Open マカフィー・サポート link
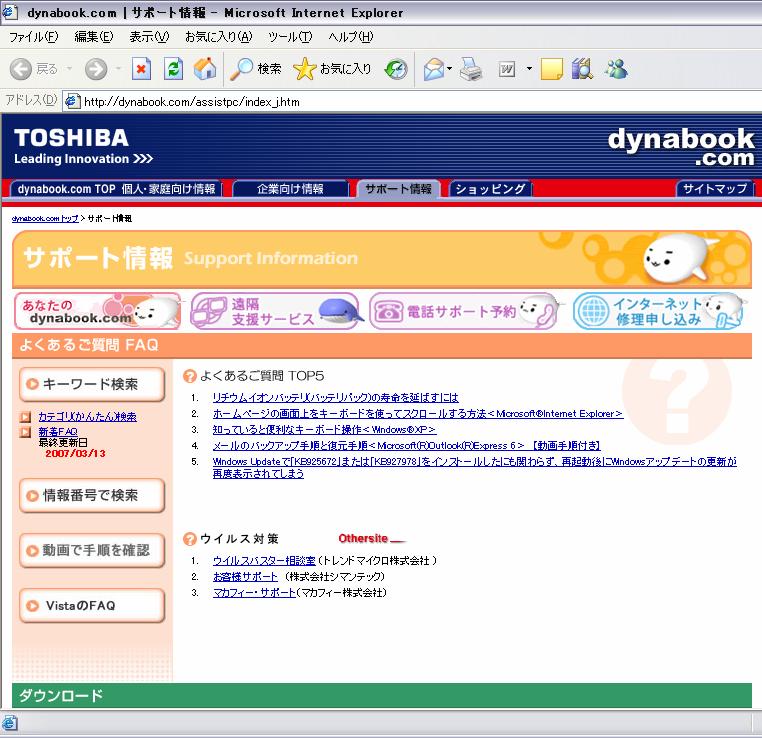The height and width of the screenshot is (738, 762). pos(254,593)
